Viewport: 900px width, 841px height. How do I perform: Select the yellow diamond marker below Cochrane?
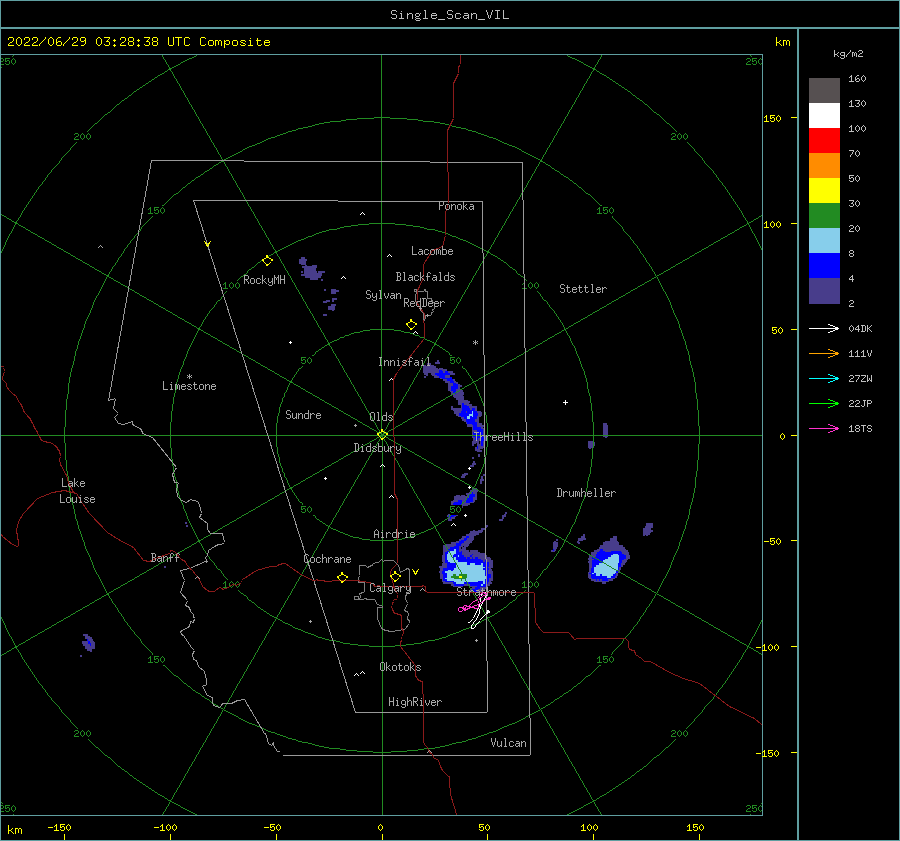[x=342, y=578]
